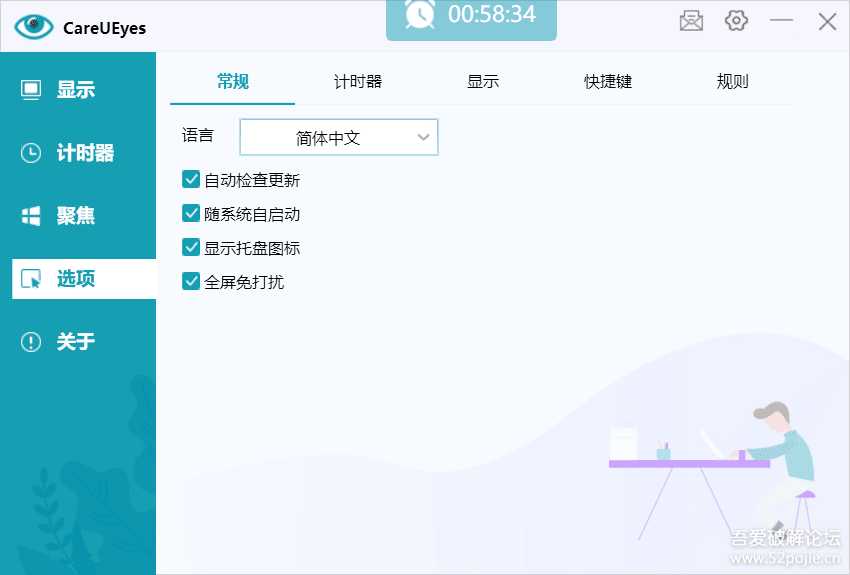Disable the 自动检查更新 checkbox
Viewport: 850px width, 575px height.
(x=191, y=180)
